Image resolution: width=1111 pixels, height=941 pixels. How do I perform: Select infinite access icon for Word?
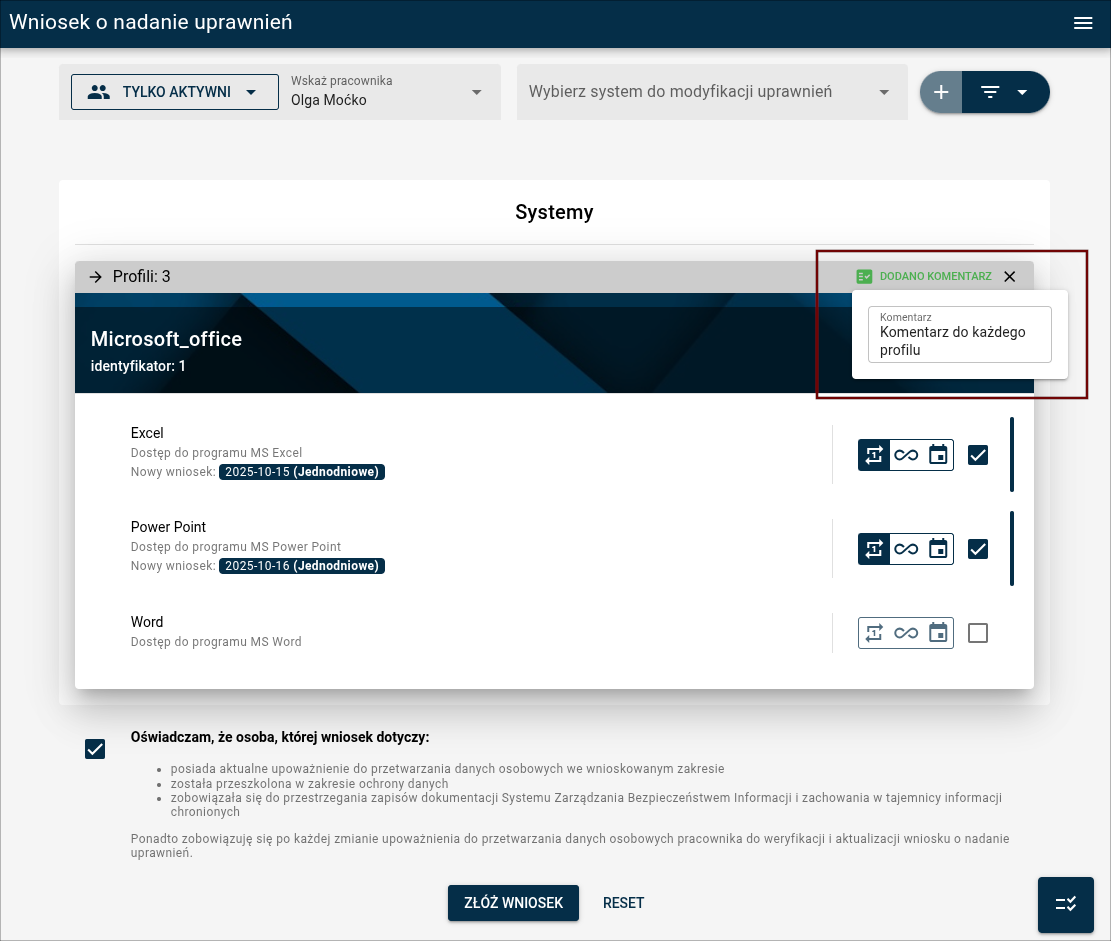(906, 633)
